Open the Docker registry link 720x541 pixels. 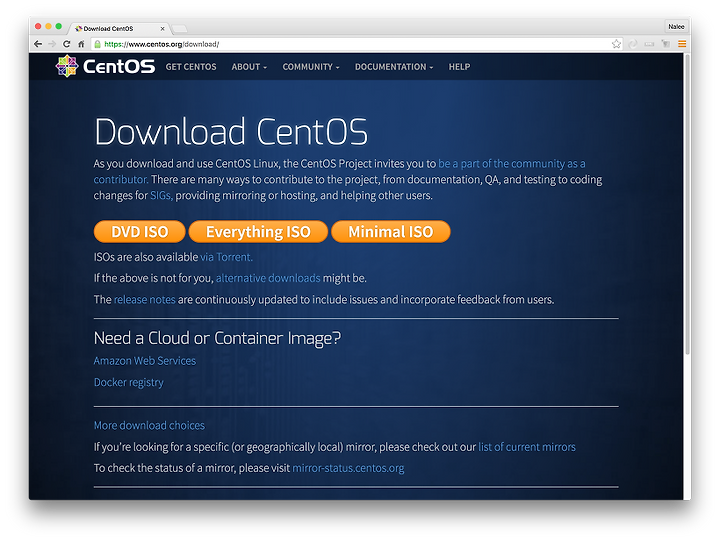(x=129, y=383)
